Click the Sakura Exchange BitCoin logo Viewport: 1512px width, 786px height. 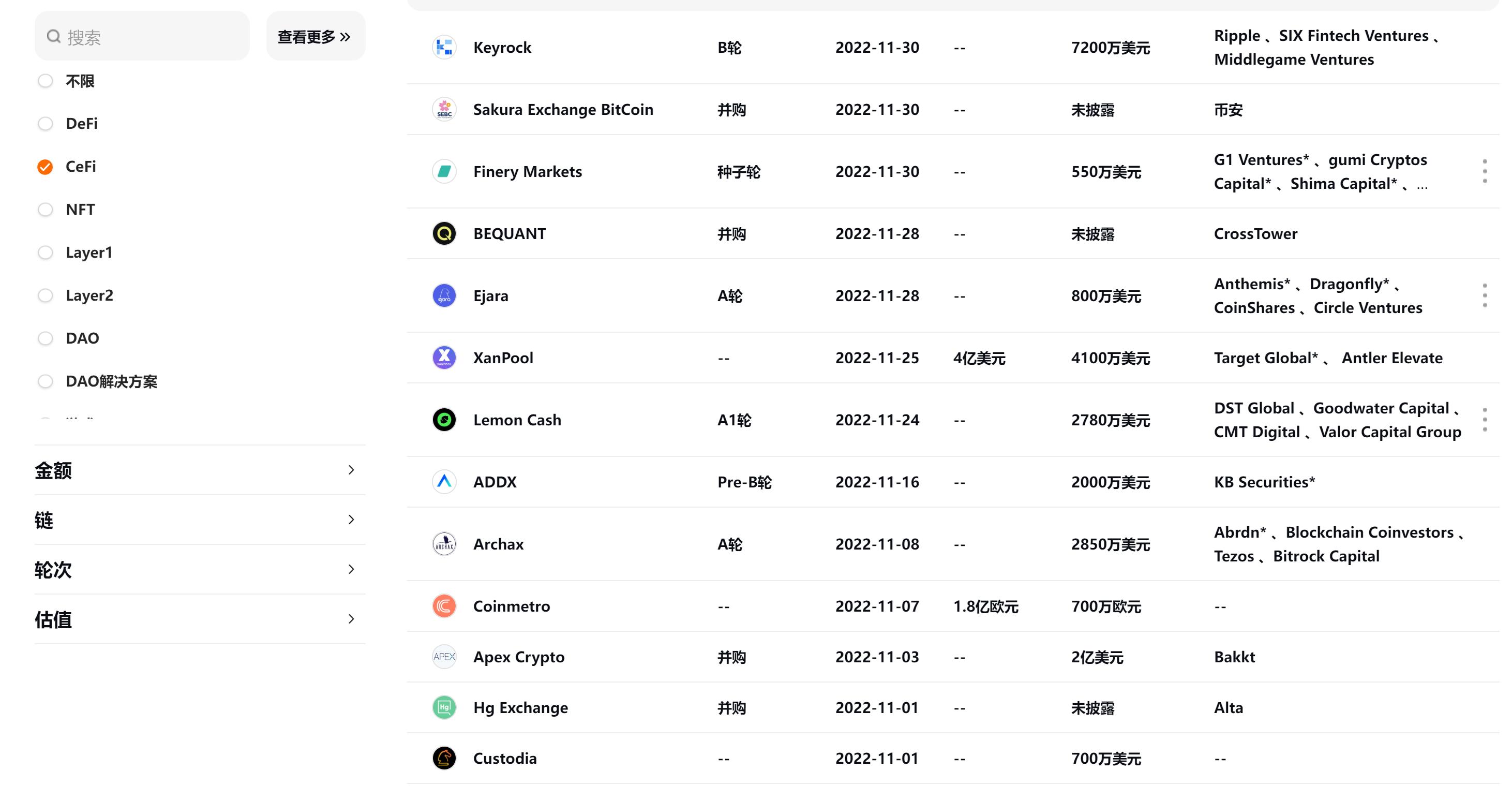click(444, 110)
